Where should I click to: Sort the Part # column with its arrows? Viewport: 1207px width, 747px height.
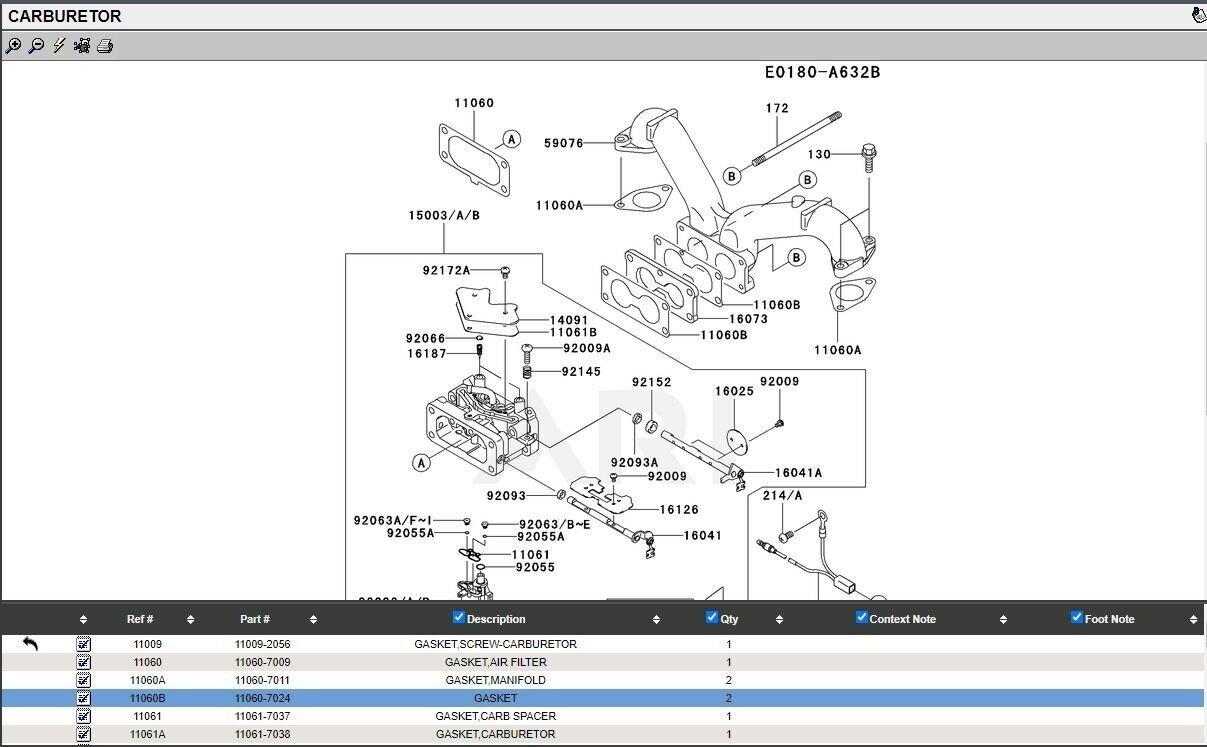313,620
